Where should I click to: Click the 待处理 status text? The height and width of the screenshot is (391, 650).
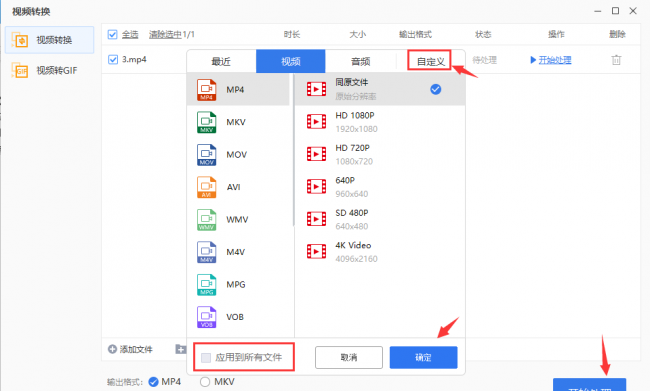tap(484, 60)
